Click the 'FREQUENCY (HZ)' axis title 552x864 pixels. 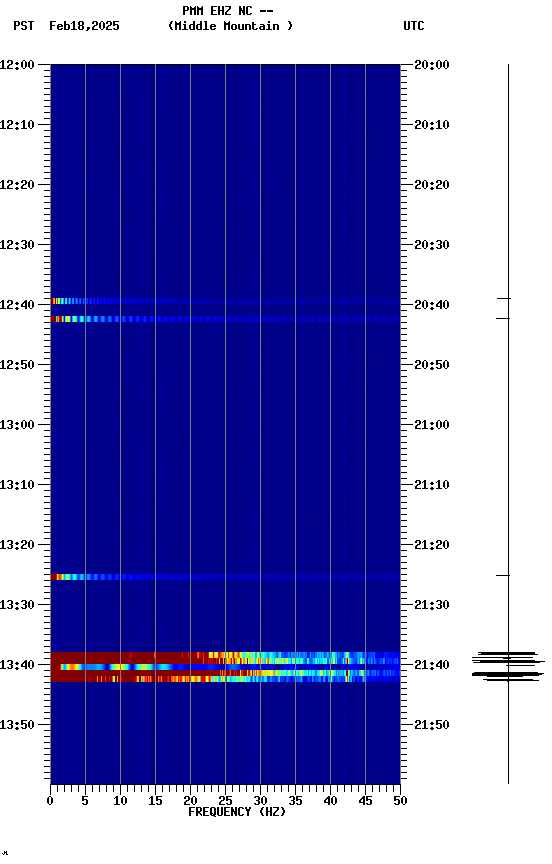pyautogui.click(x=237, y=812)
